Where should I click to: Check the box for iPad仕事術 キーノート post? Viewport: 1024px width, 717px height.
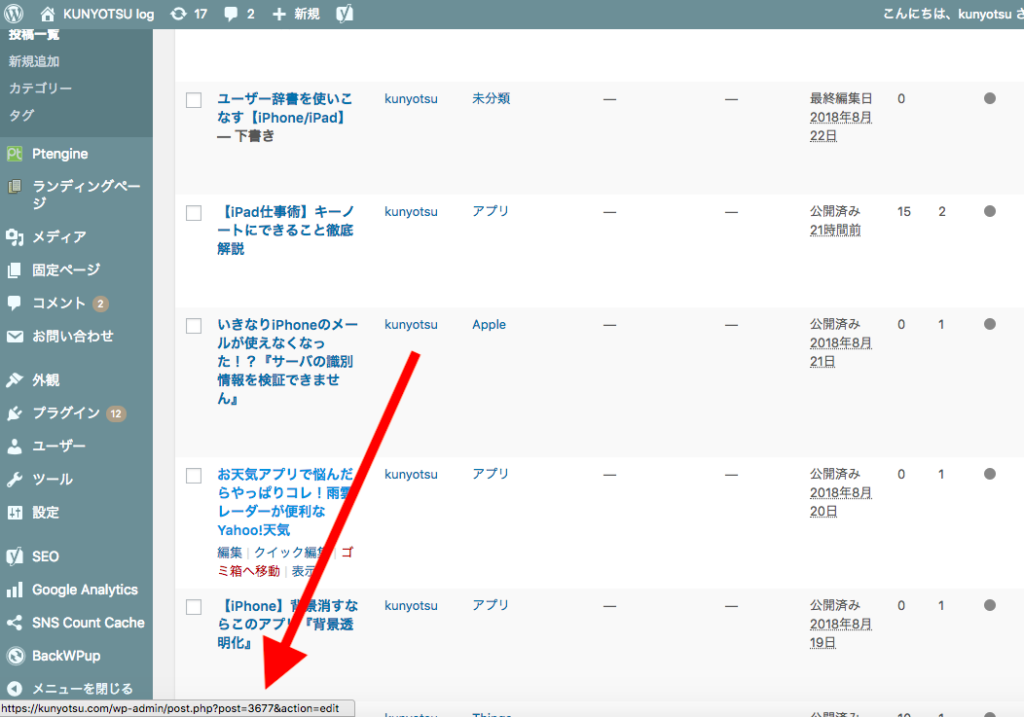pos(194,213)
